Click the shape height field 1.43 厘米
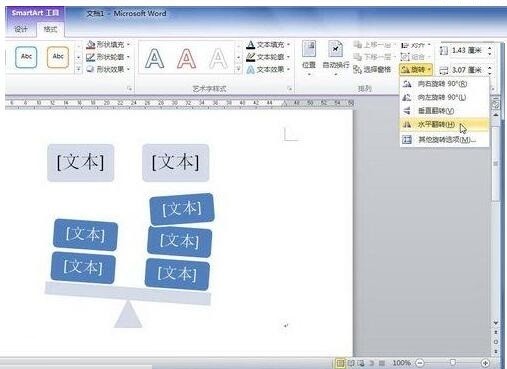The height and width of the screenshot is (369, 507). click(x=468, y=51)
